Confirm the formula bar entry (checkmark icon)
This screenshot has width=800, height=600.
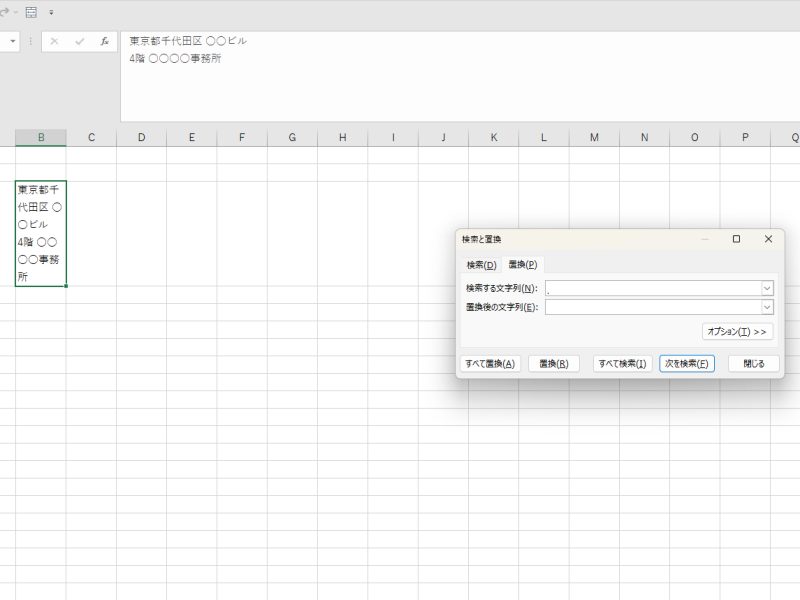click(x=79, y=41)
